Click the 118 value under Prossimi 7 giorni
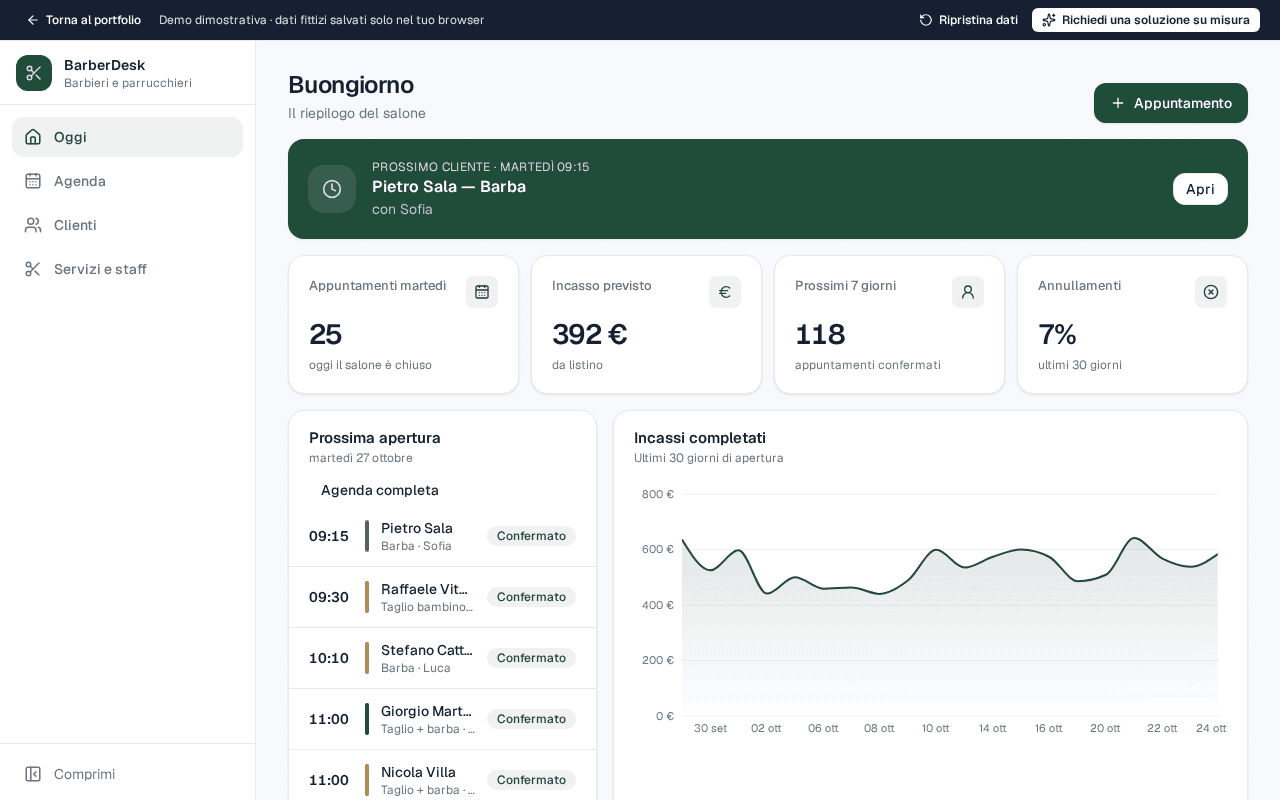Viewport: 1280px width, 800px height. click(820, 334)
